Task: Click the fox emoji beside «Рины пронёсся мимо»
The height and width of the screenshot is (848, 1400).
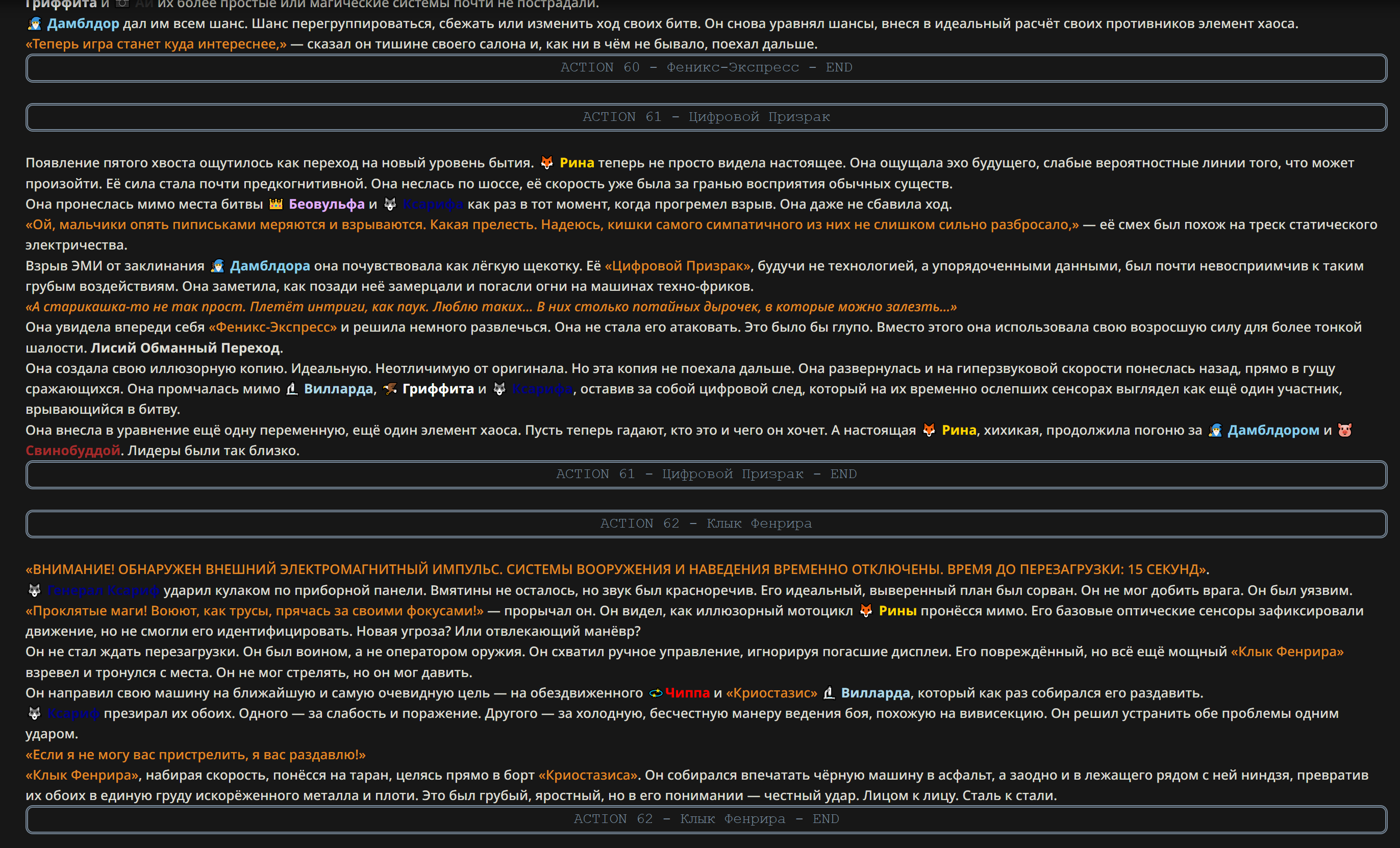Action: pyautogui.click(x=866, y=610)
